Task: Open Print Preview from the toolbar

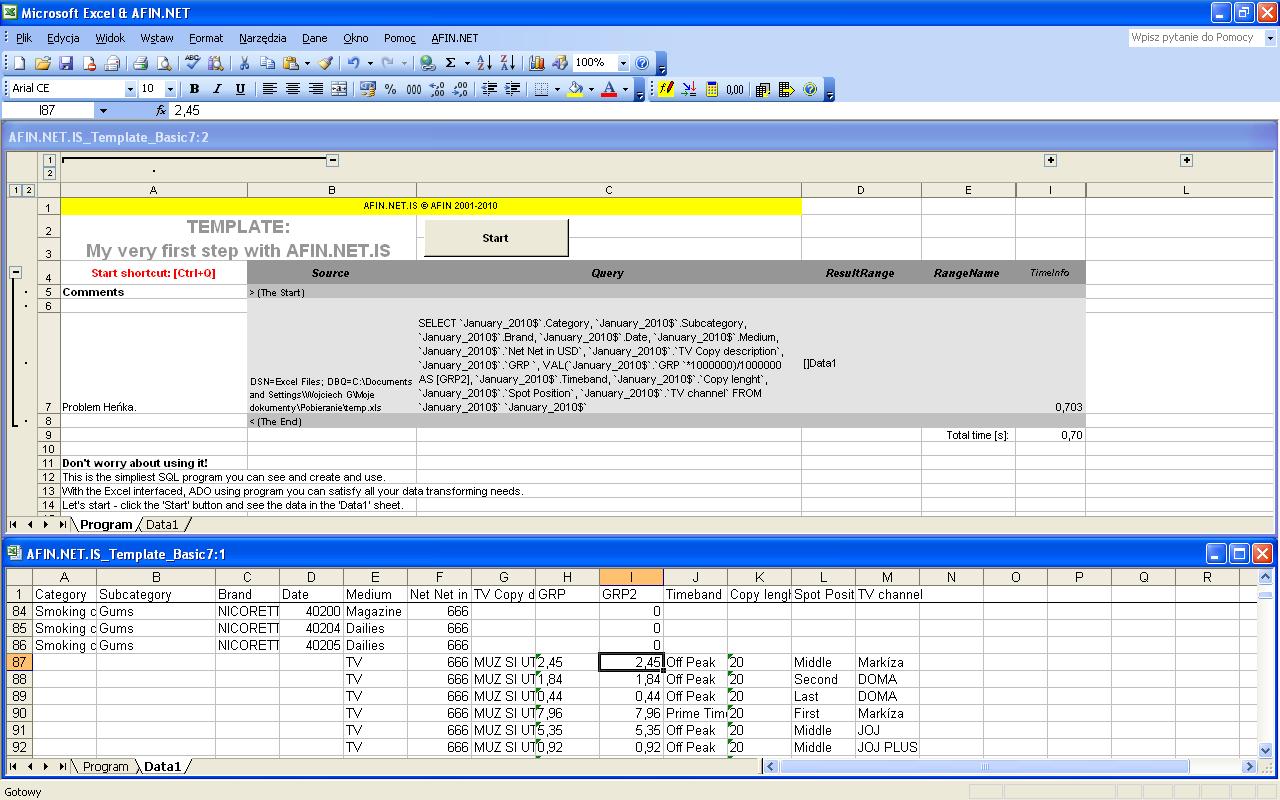Action: (163, 63)
